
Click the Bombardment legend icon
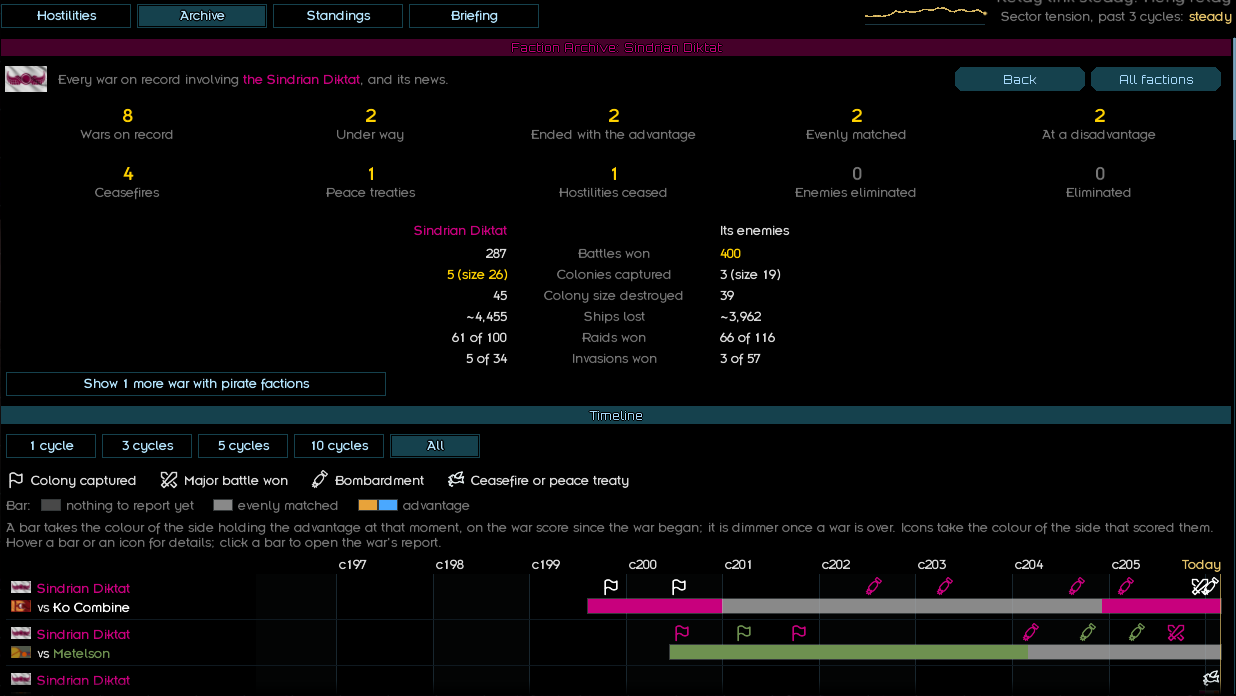320,480
